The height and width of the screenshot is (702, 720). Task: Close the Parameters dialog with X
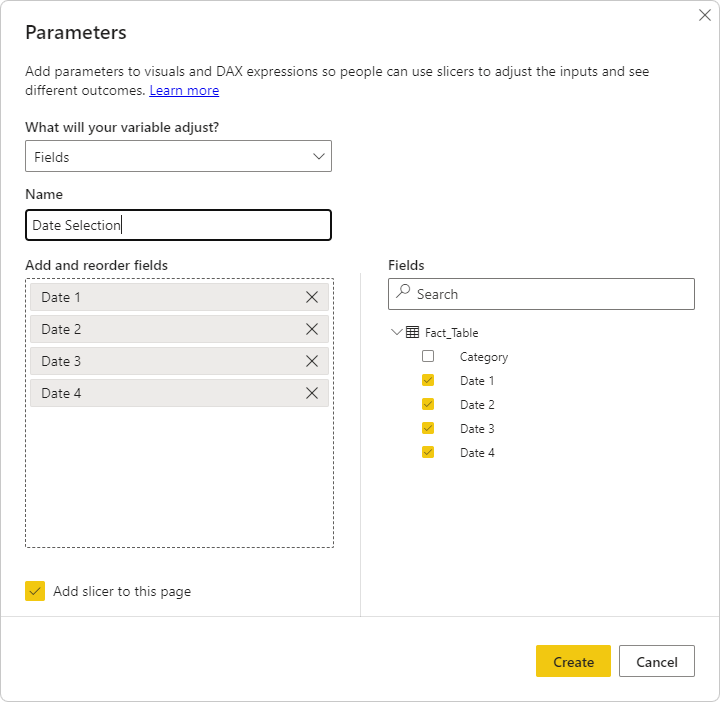click(x=703, y=15)
